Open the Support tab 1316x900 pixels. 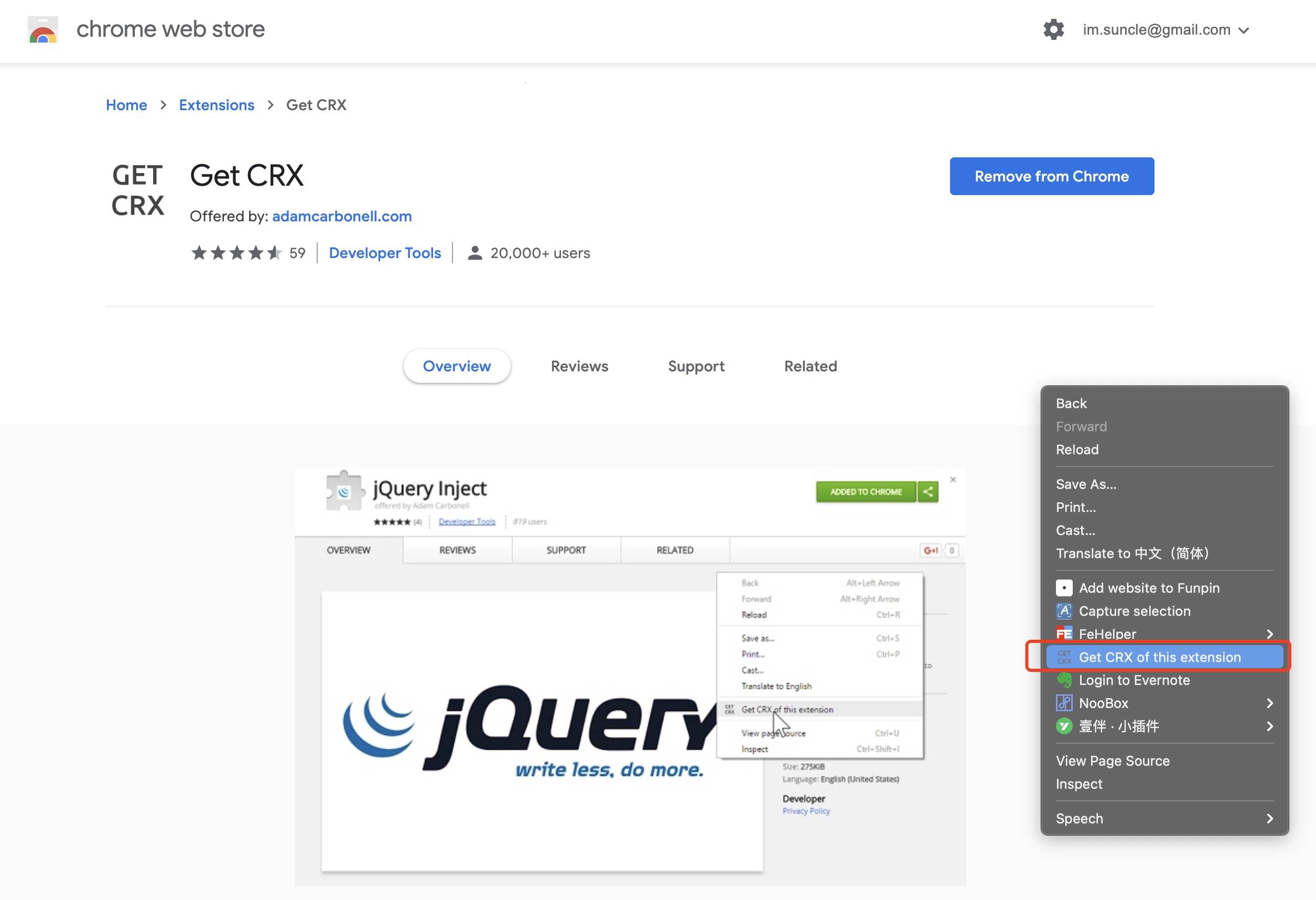[x=696, y=367]
